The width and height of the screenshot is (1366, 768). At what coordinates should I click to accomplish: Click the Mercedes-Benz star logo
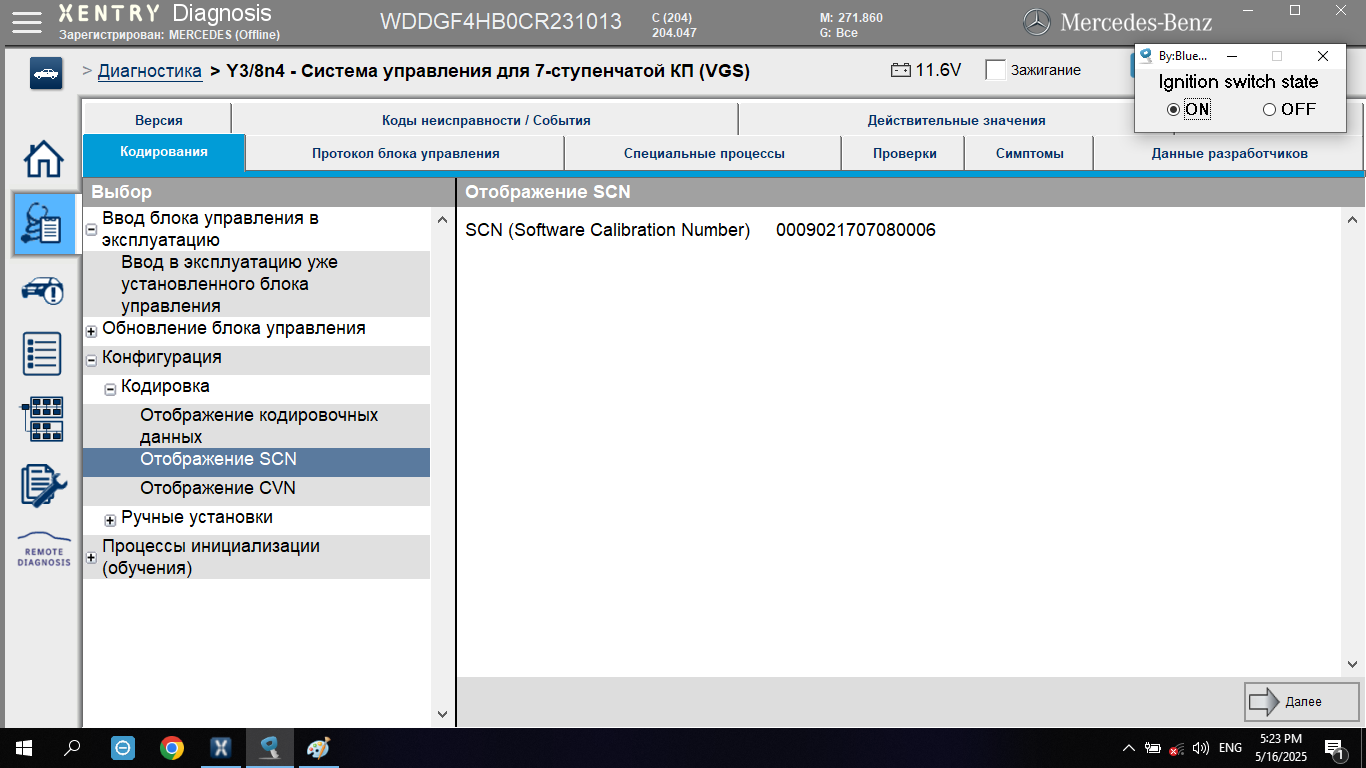(x=1037, y=21)
